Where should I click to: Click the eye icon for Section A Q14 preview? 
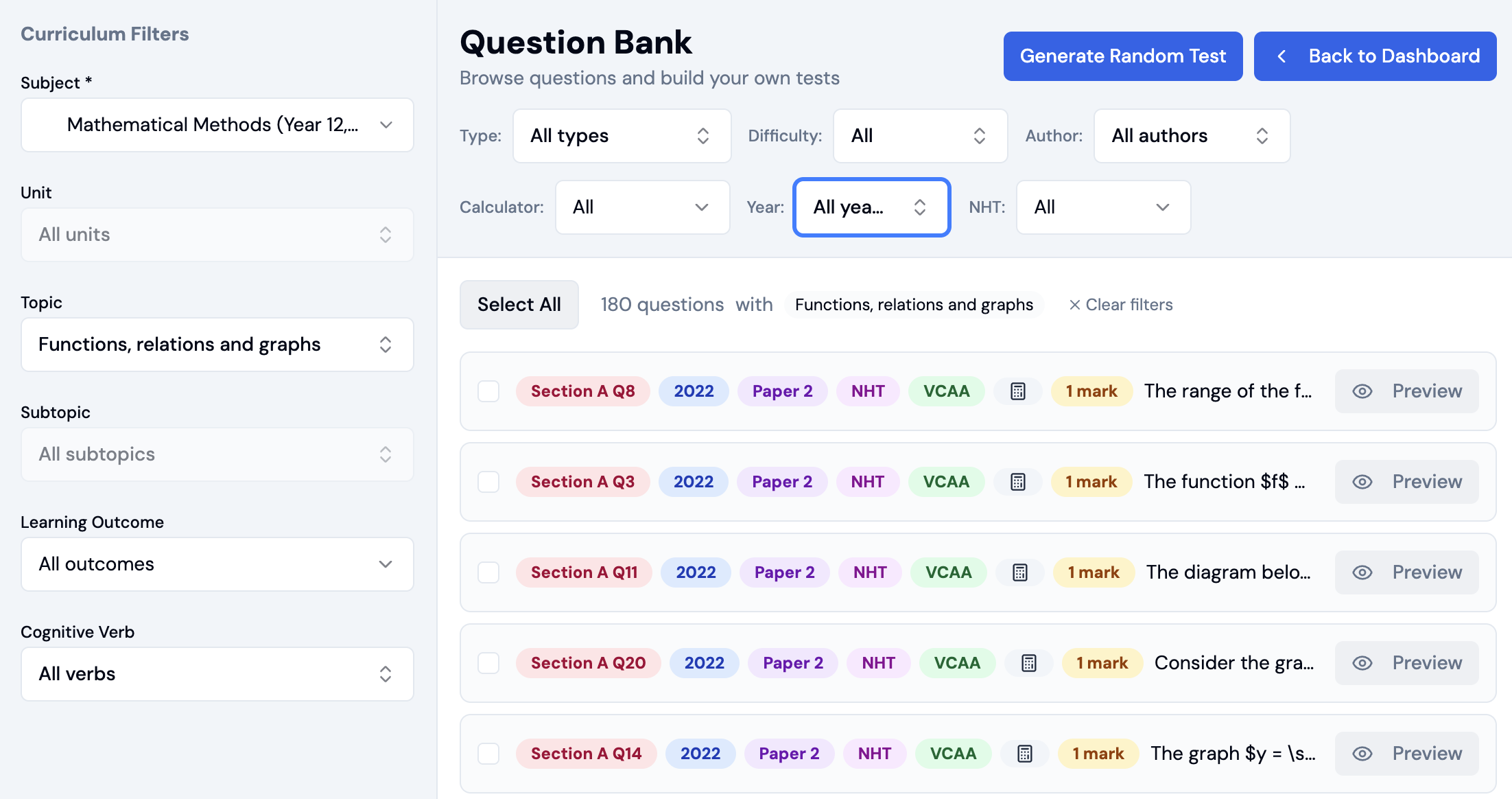pos(1362,754)
